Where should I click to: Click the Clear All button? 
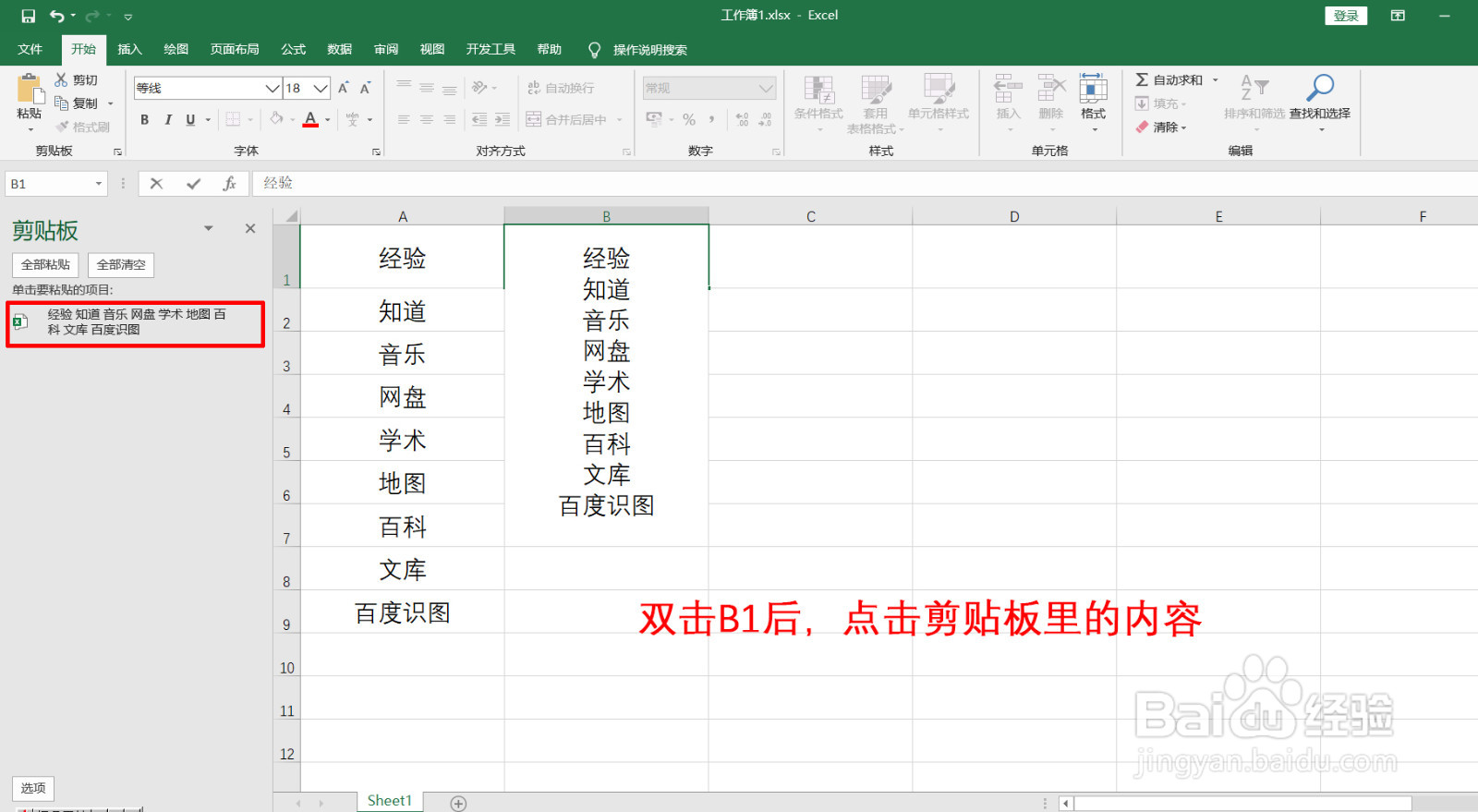[x=121, y=265]
